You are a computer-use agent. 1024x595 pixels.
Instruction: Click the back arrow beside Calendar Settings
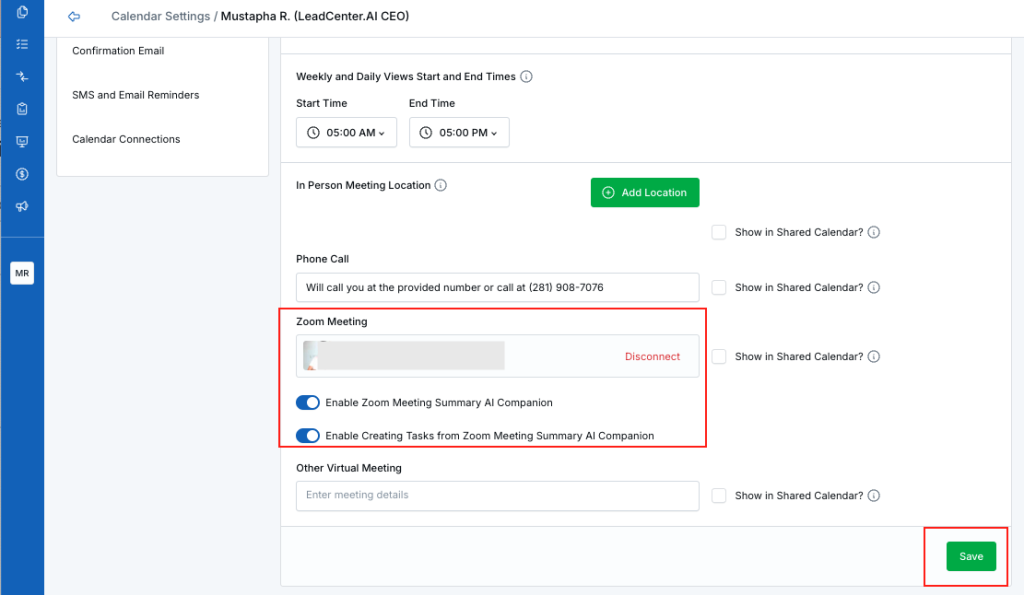[73, 17]
